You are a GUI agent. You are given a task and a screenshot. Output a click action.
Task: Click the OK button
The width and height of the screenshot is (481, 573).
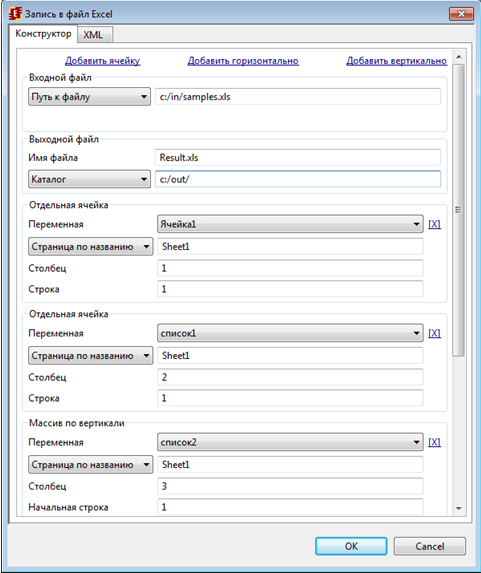click(351, 546)
